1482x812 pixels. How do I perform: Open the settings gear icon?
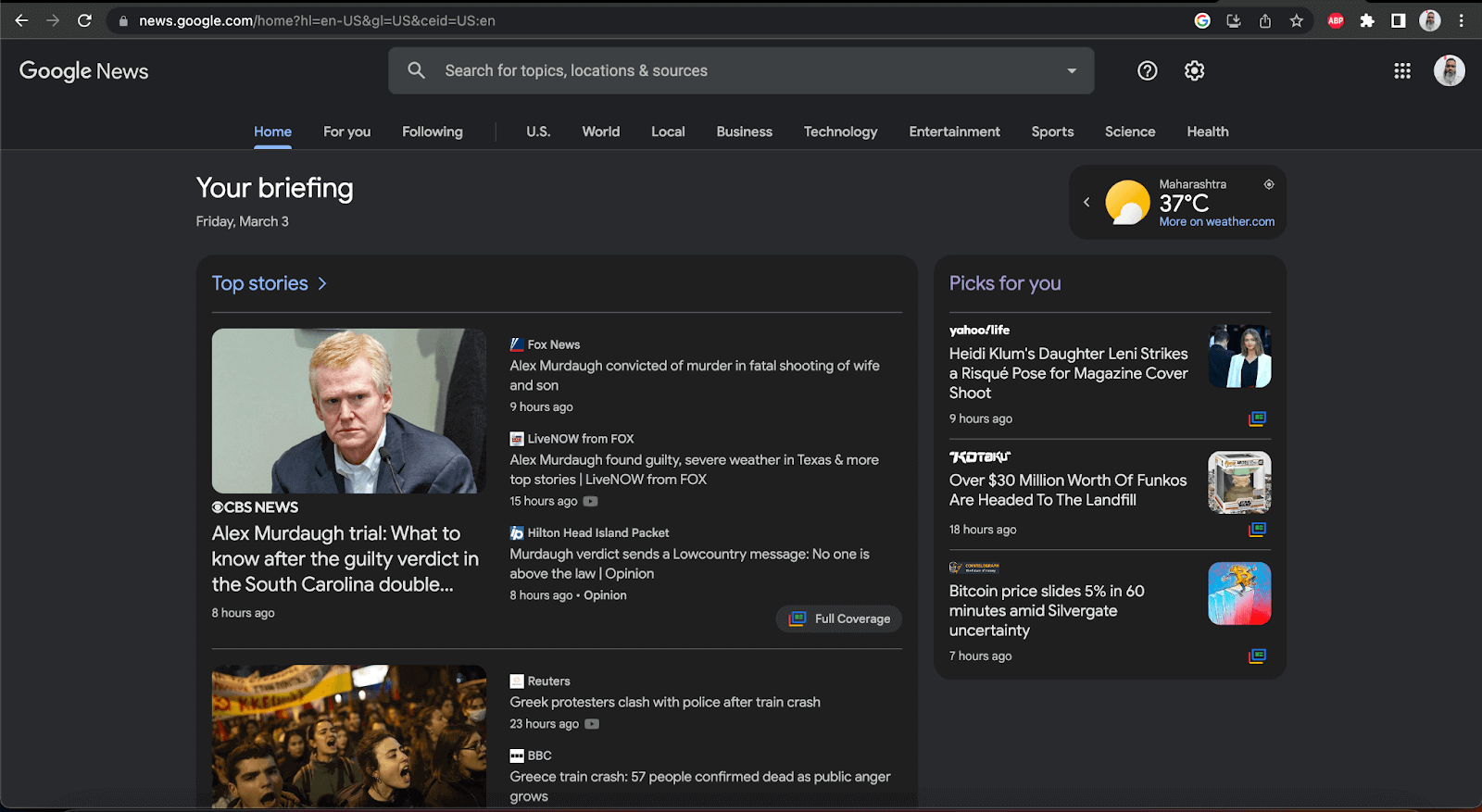click(1194, 70)
